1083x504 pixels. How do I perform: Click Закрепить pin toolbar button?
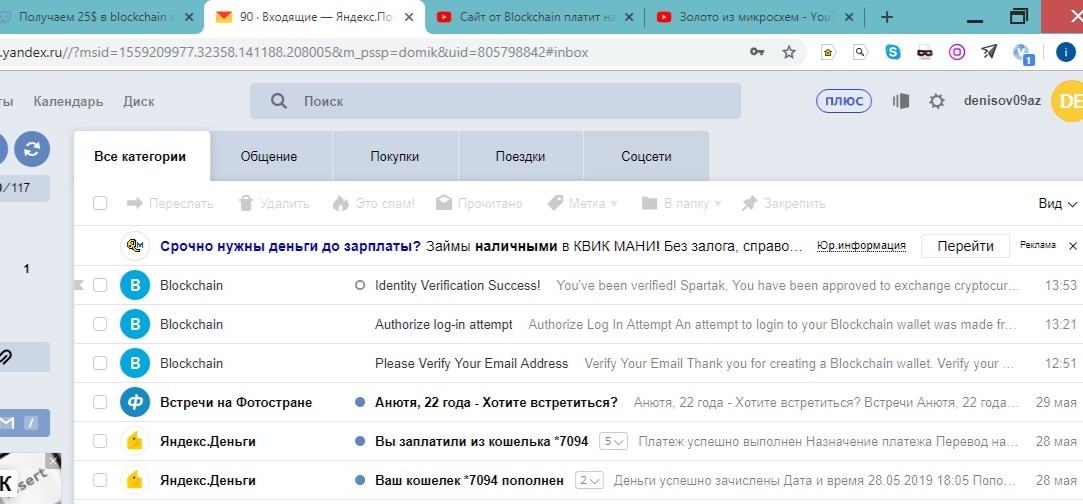[x=783, y=204]
